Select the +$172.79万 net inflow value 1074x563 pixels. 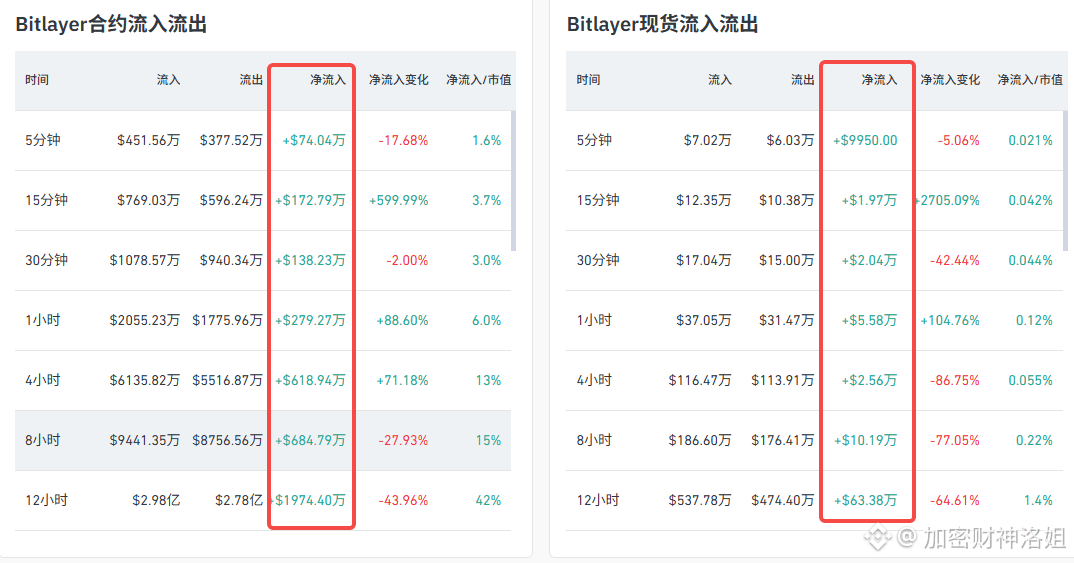click(x=310, y=201)
